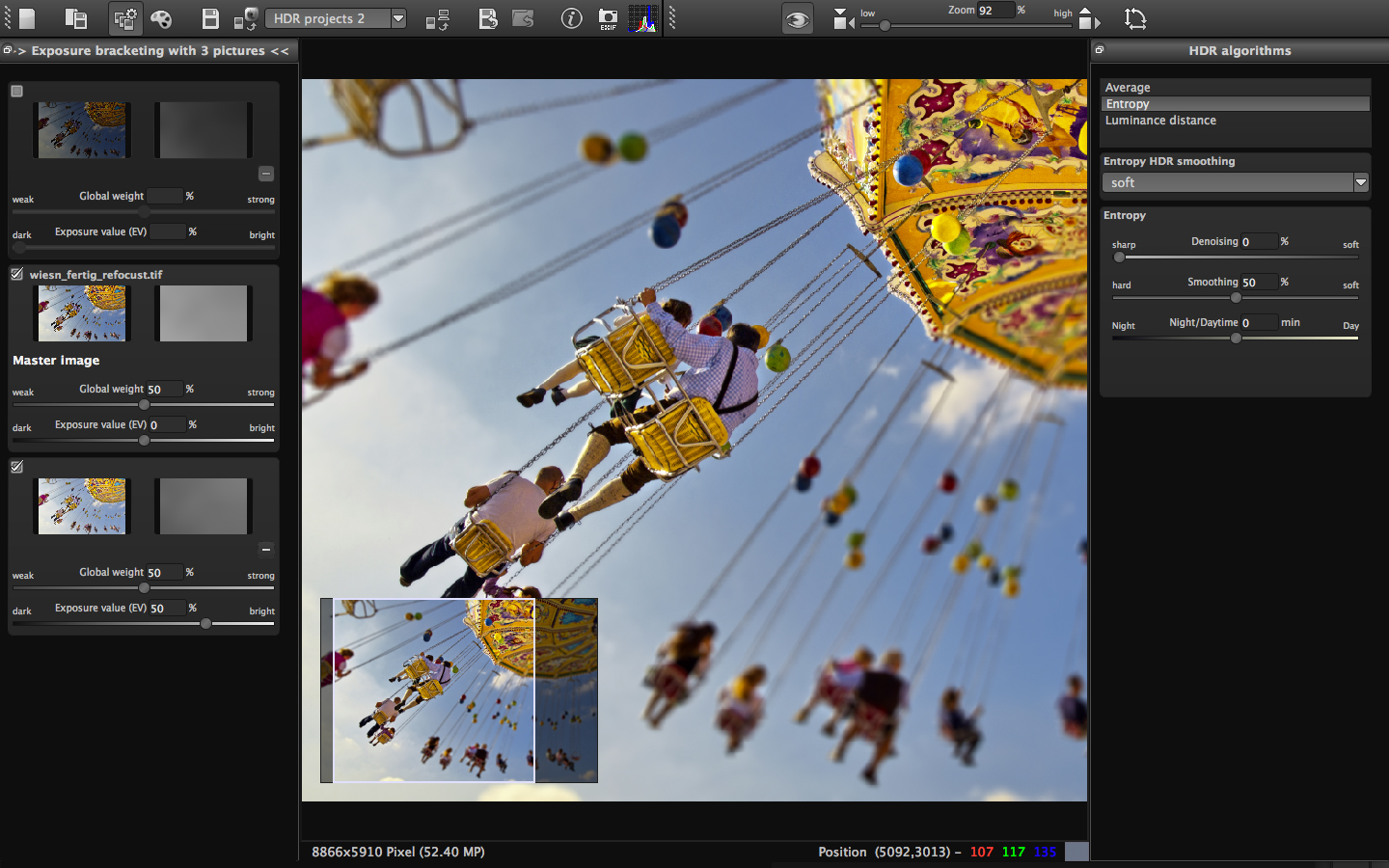This screenshot has height=868, width=1389.
Task: Click the first image Global weight field
Action: pyautogui.click(x=164, y=196)
